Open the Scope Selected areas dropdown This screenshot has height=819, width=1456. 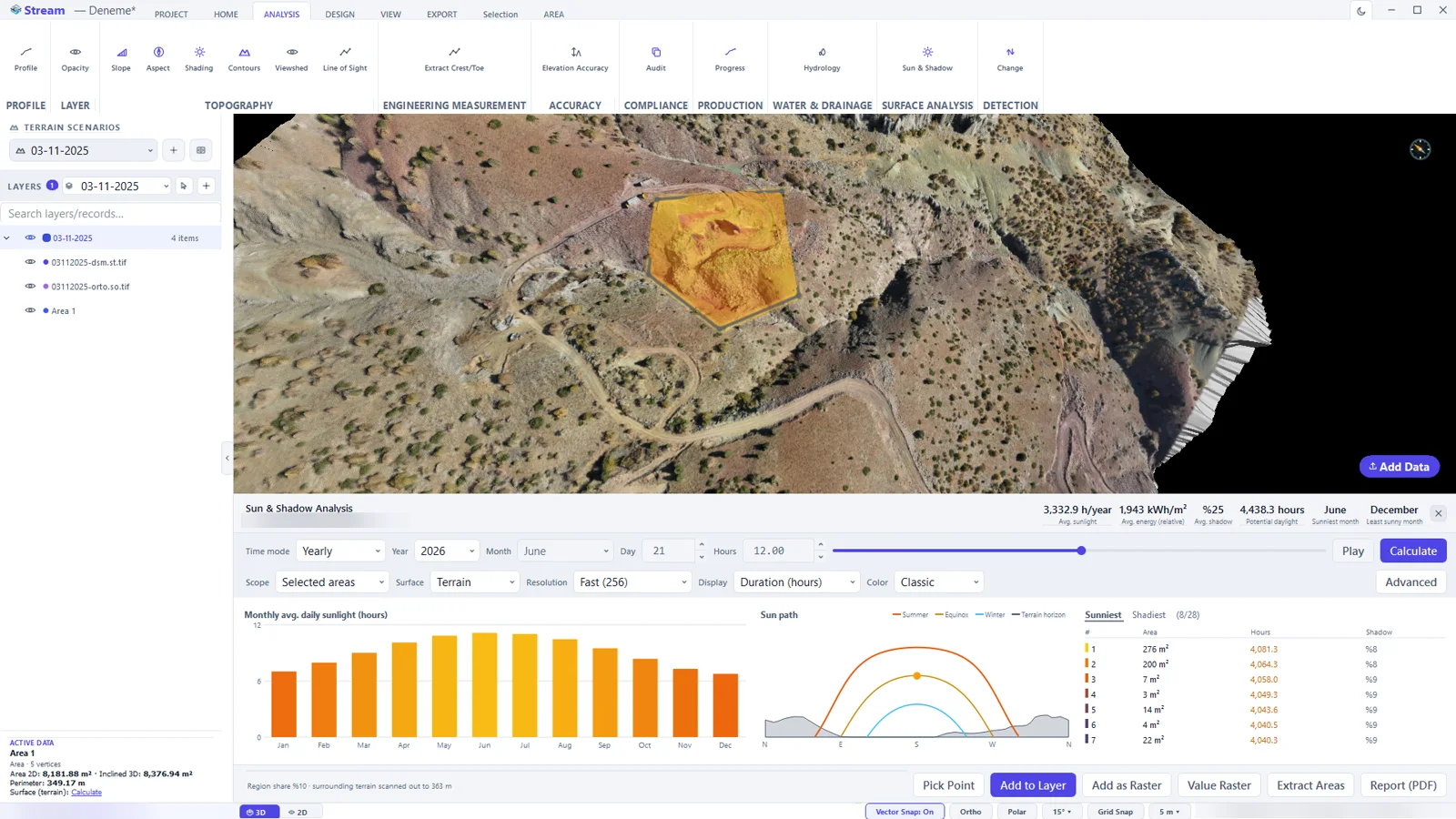point(332,582)
